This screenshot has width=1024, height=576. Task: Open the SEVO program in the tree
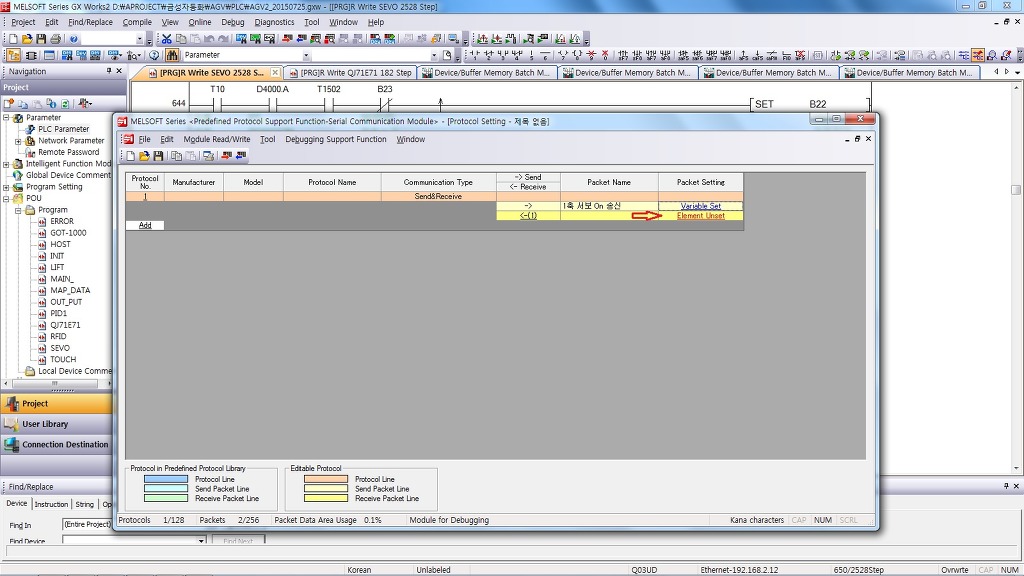click(x=60, y=348)
